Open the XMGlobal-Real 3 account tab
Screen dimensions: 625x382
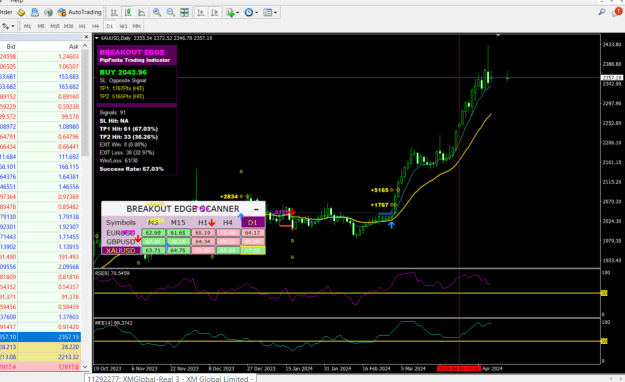point(170,378)
